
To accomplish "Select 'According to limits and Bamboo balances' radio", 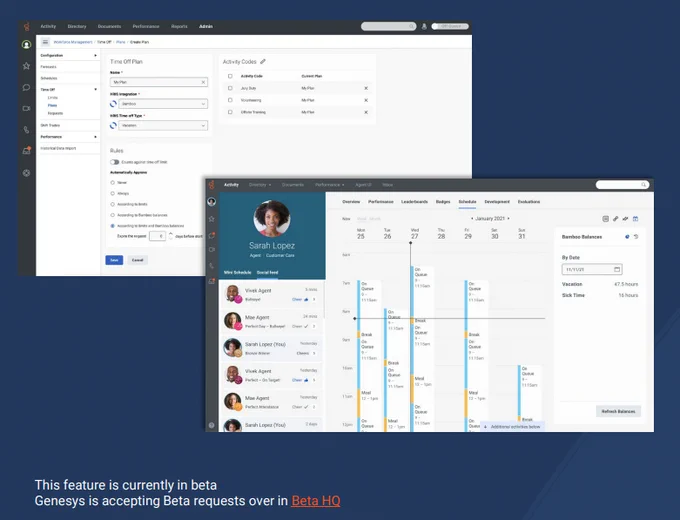I will (113, 226).
